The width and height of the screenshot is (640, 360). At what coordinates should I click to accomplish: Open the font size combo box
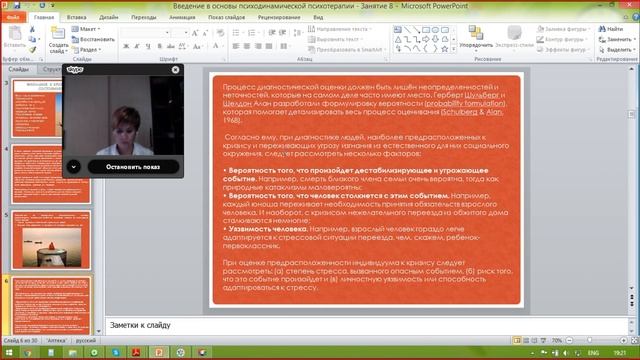180,33
